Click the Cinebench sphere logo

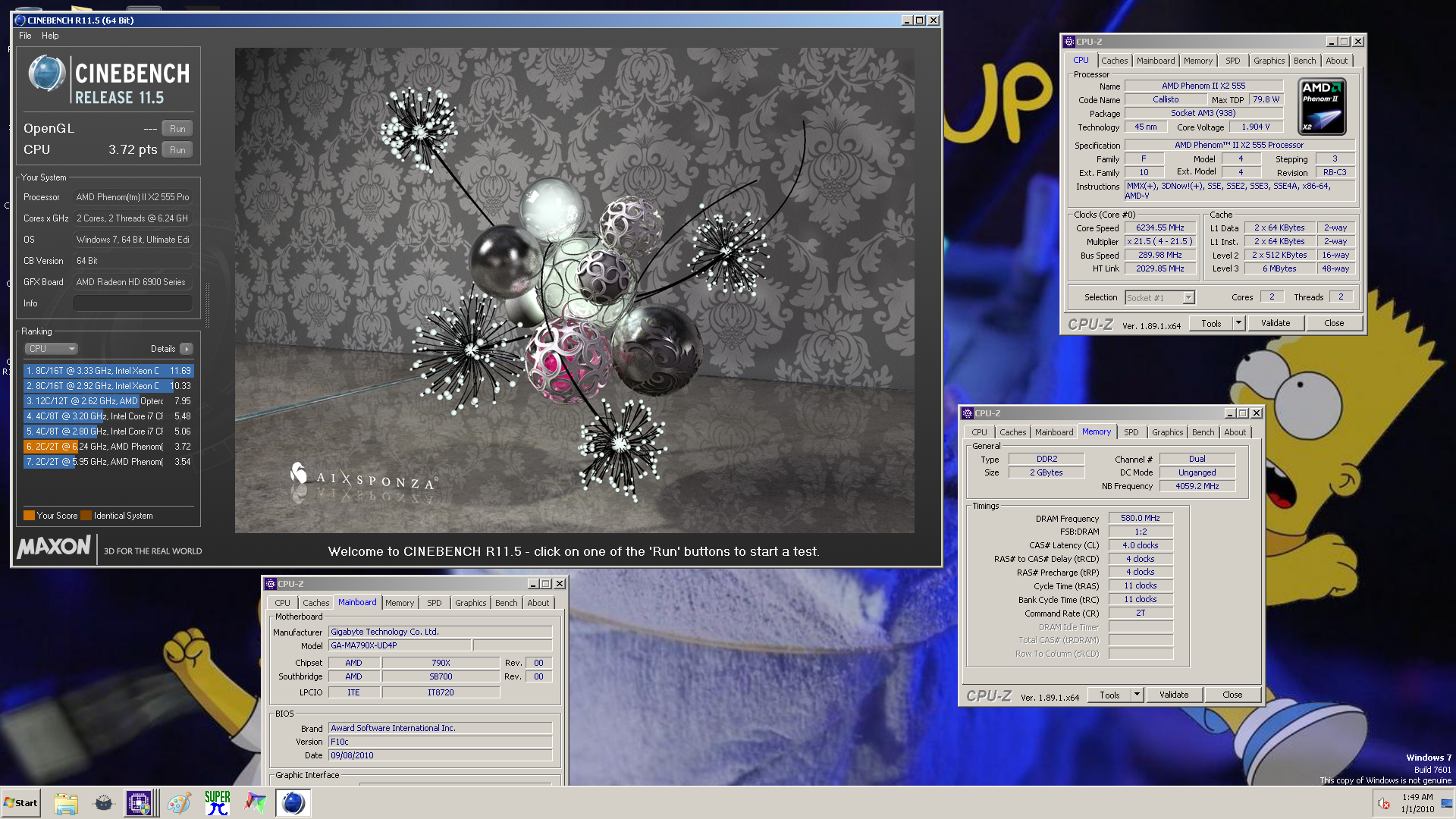tap(47, 74)
